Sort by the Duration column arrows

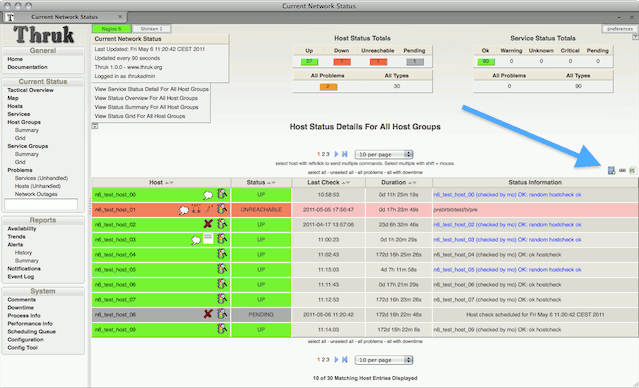click(412, 183)
